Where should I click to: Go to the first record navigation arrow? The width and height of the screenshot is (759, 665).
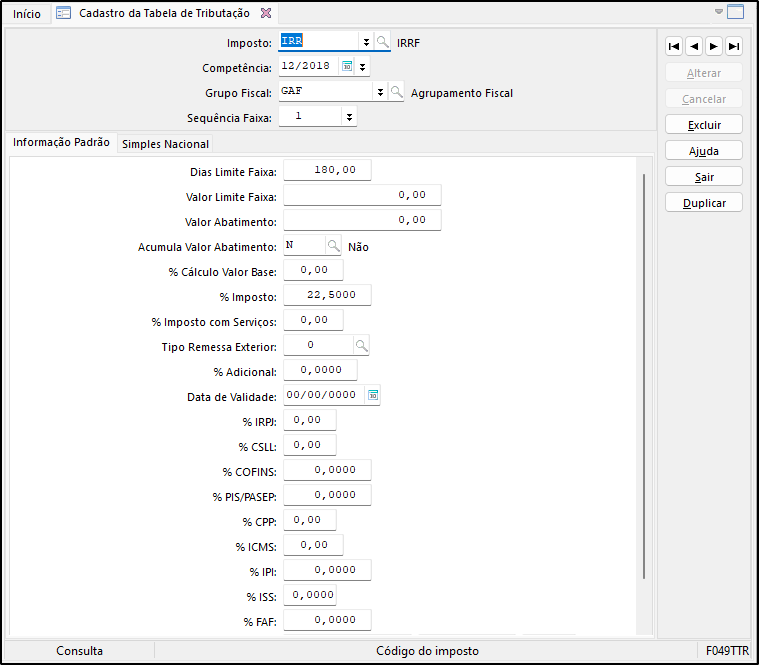coord(674,46)
